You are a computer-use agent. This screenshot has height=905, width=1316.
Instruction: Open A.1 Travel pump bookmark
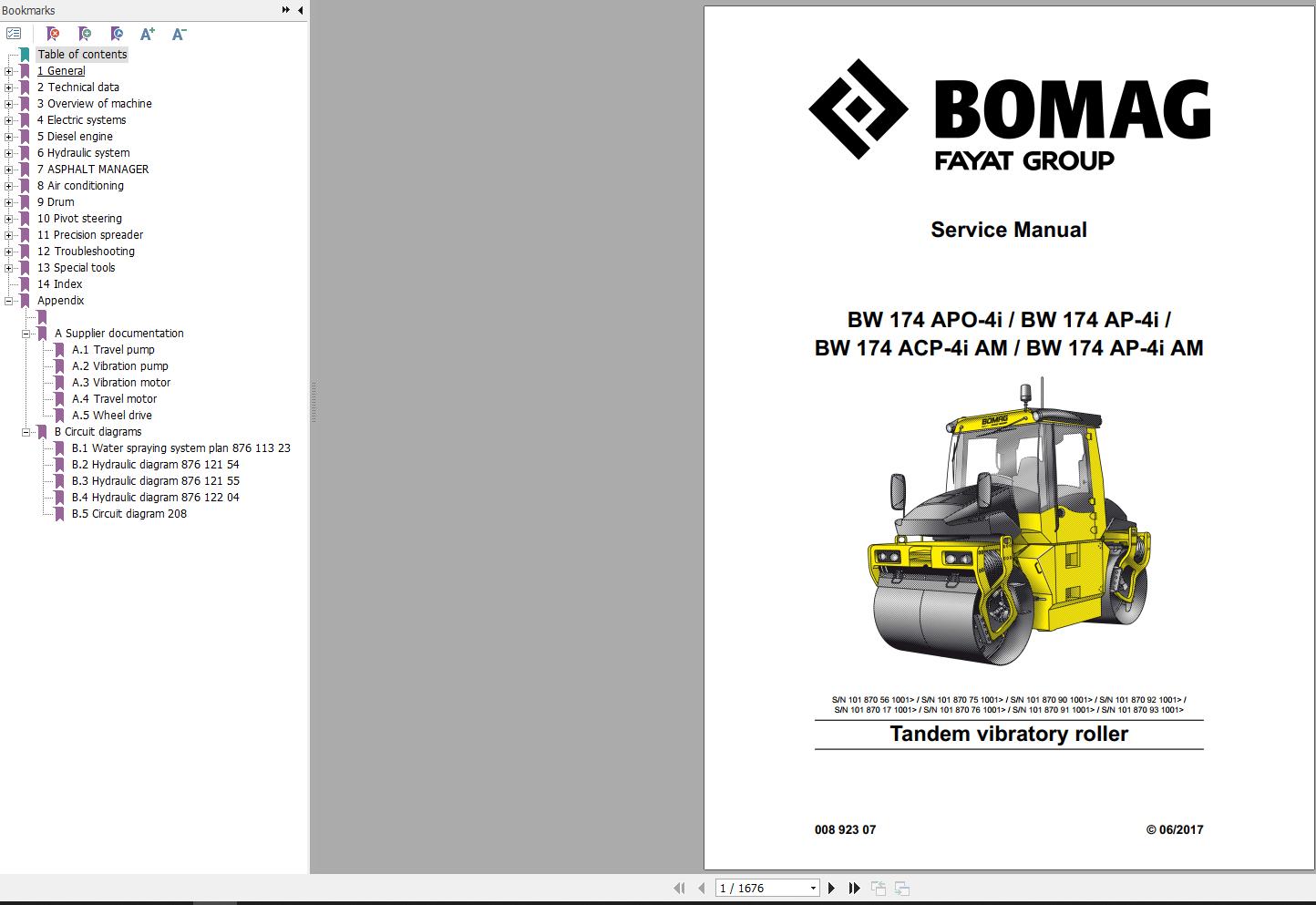(113, 350)
